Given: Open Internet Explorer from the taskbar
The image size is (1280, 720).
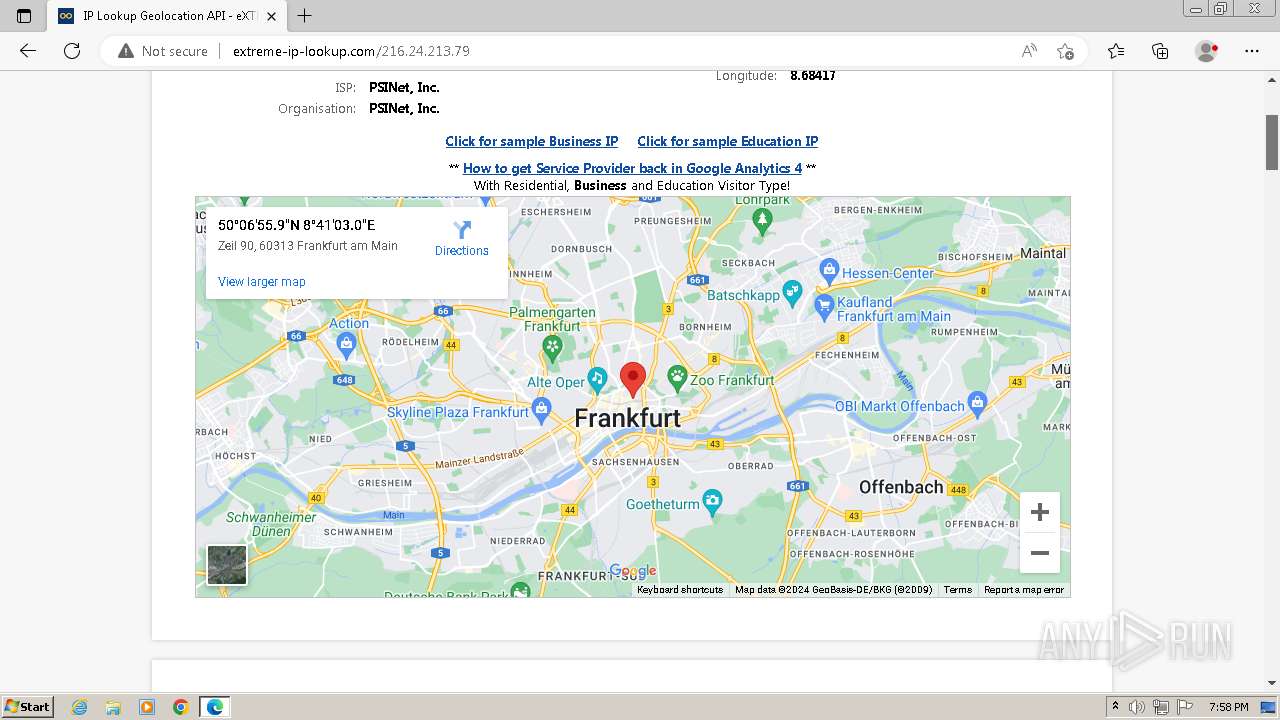Looking at the screenshot, I should [80, 707].
